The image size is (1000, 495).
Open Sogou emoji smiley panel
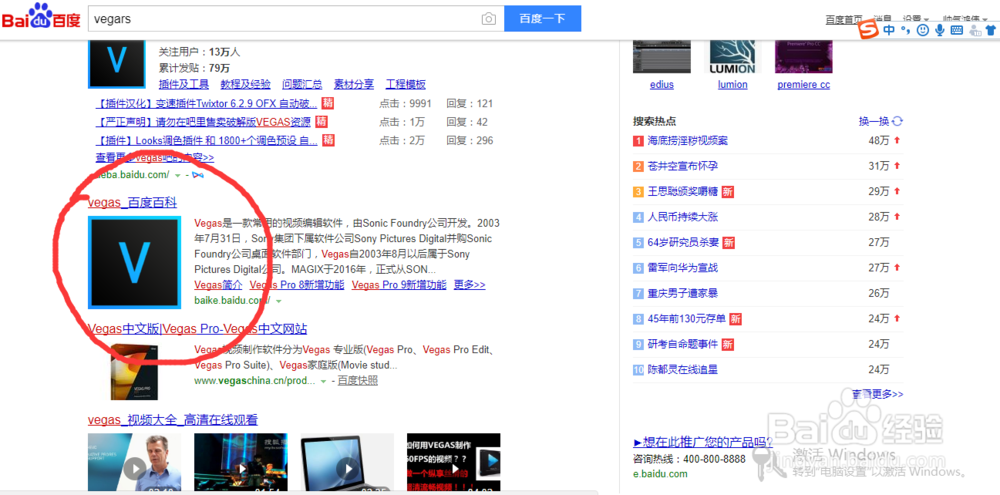click(922, 31)
